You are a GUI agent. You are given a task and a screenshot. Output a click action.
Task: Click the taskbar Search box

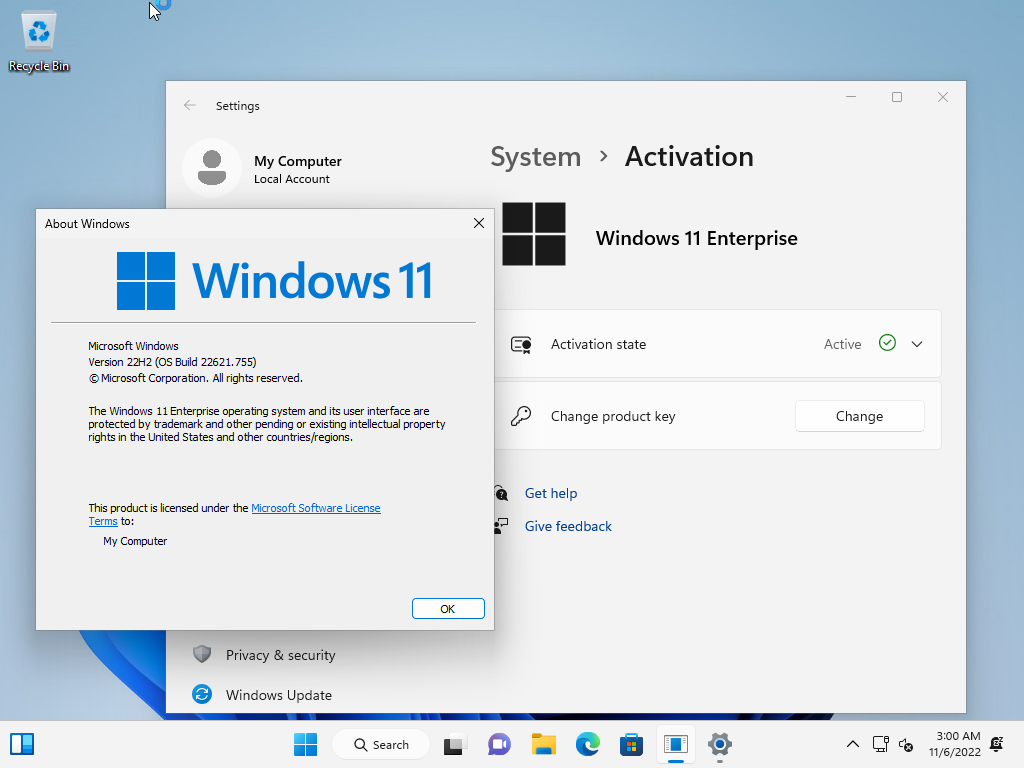[381, 744]
